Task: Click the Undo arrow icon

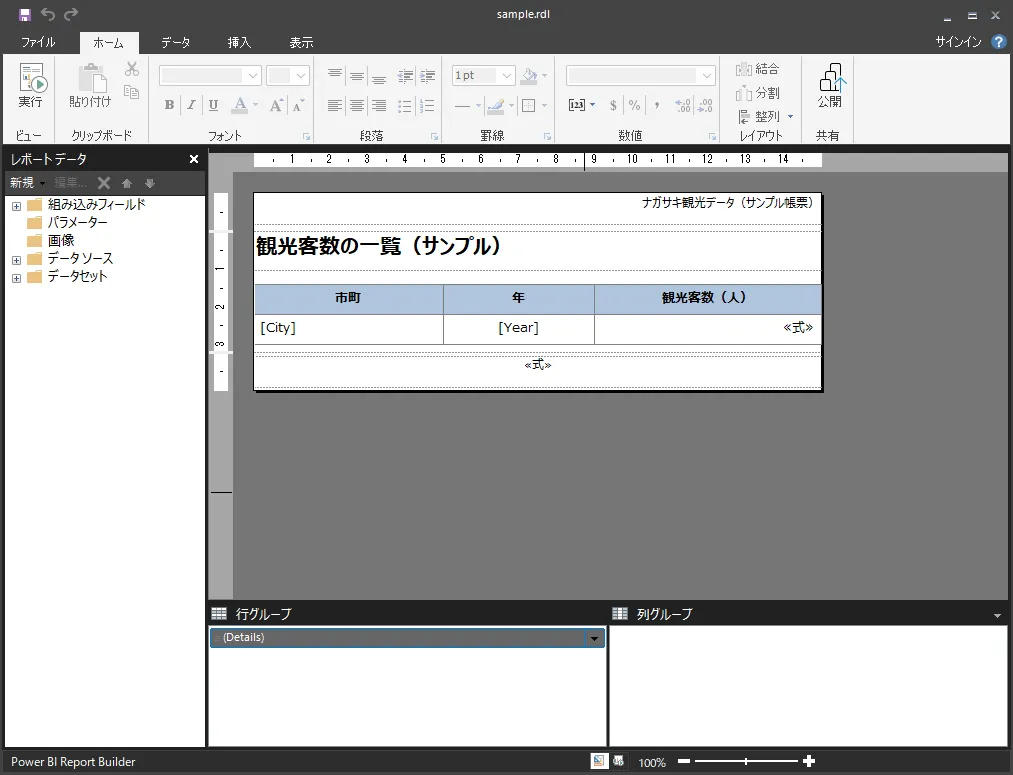Action: click(48, 14)
